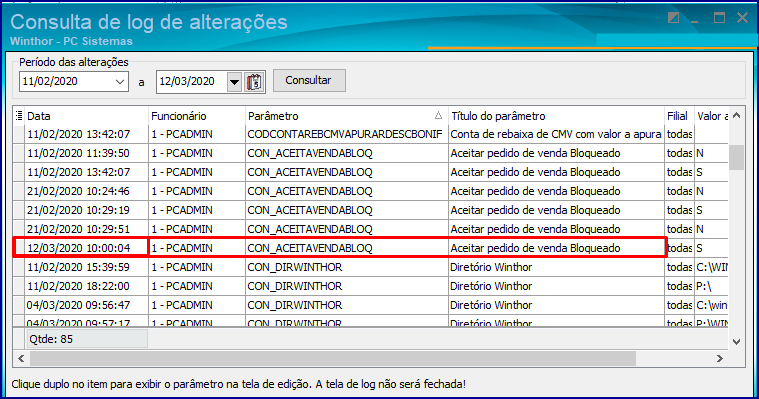The height and width of the screenshot is (399, 759).
Task: Sort by the Parâmetro column header
Action: click(347, 116)
